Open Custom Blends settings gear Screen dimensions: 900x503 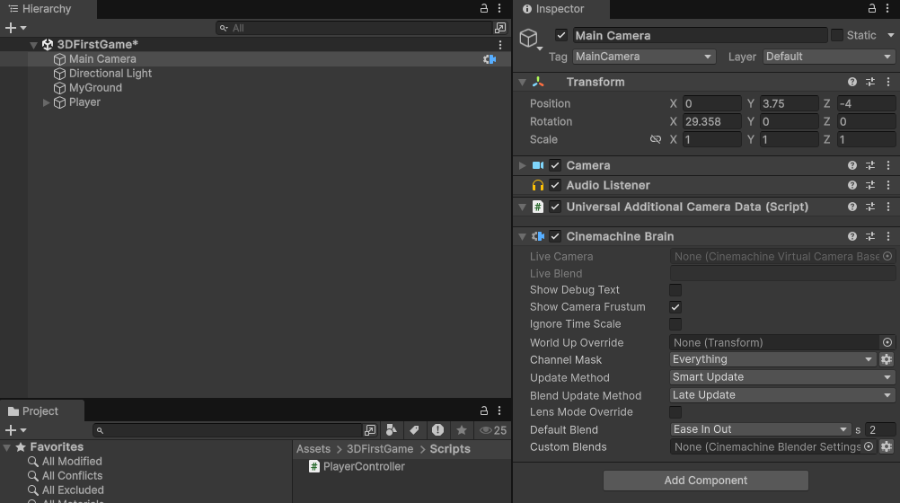pos(886,447)
